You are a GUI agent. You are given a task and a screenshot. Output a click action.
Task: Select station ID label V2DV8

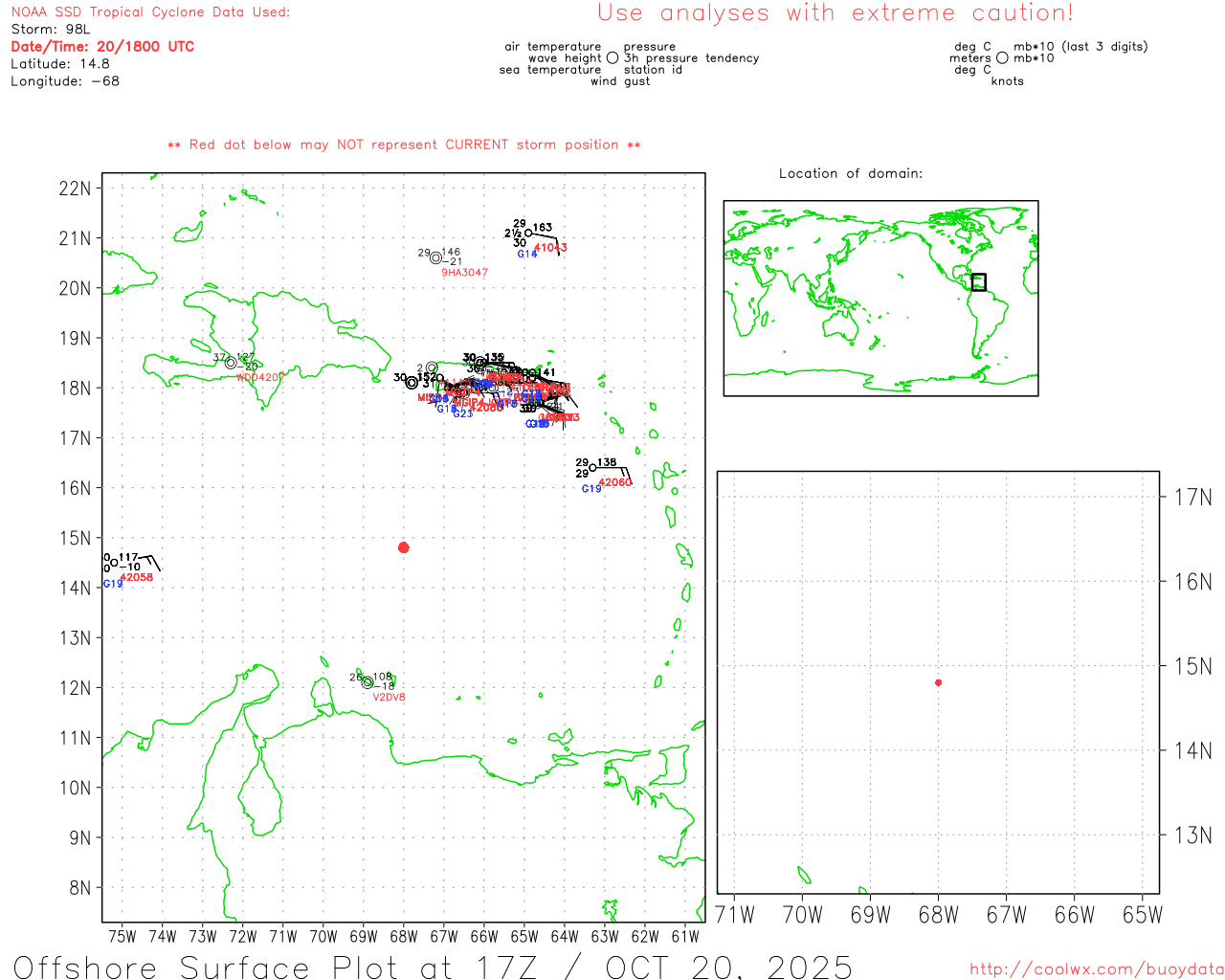(x=389, y=698)
